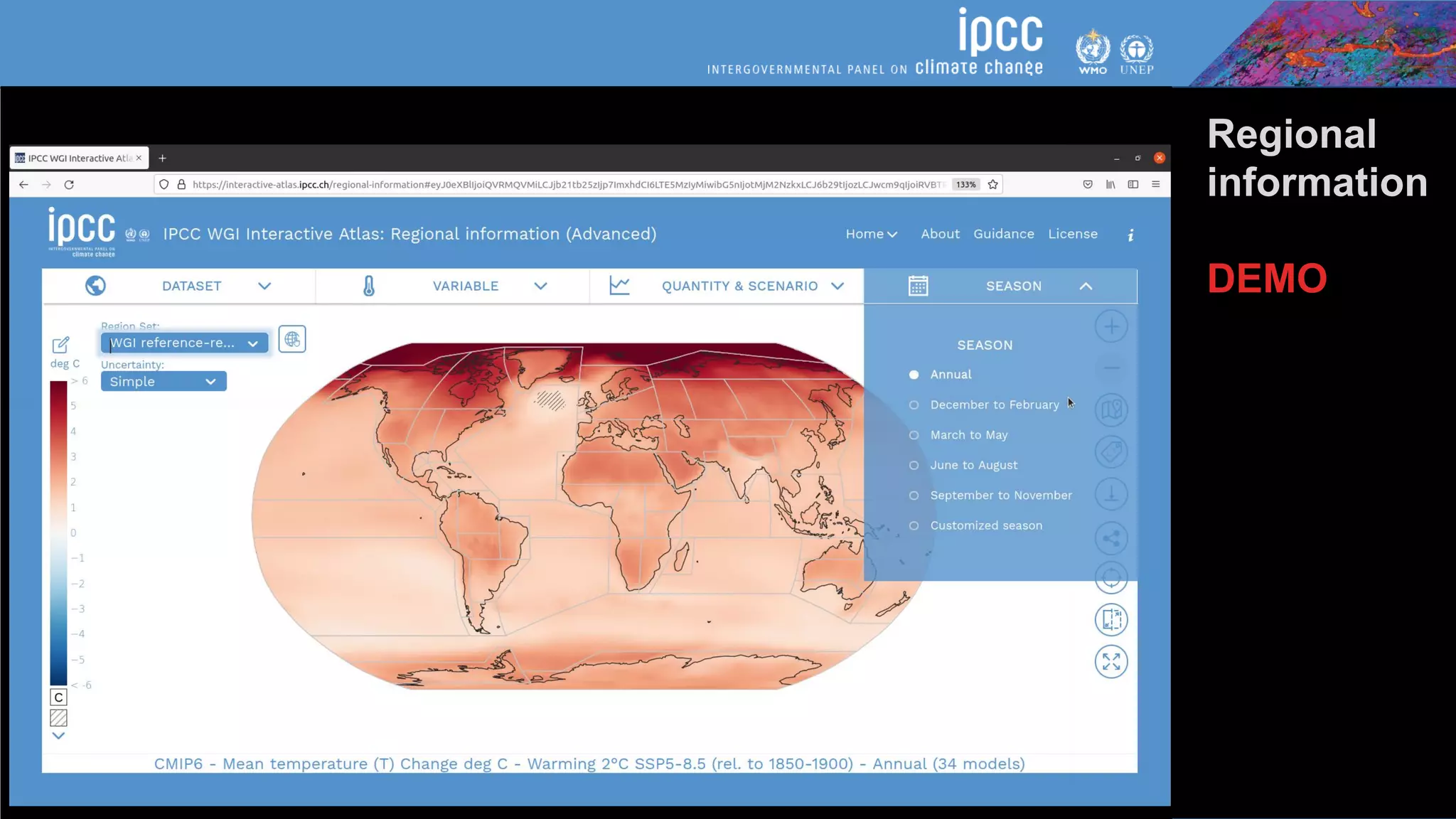Click the IPCC logo in atlas header
The width and height of the screenshot is (1456, 819).
tap(82, 232)
